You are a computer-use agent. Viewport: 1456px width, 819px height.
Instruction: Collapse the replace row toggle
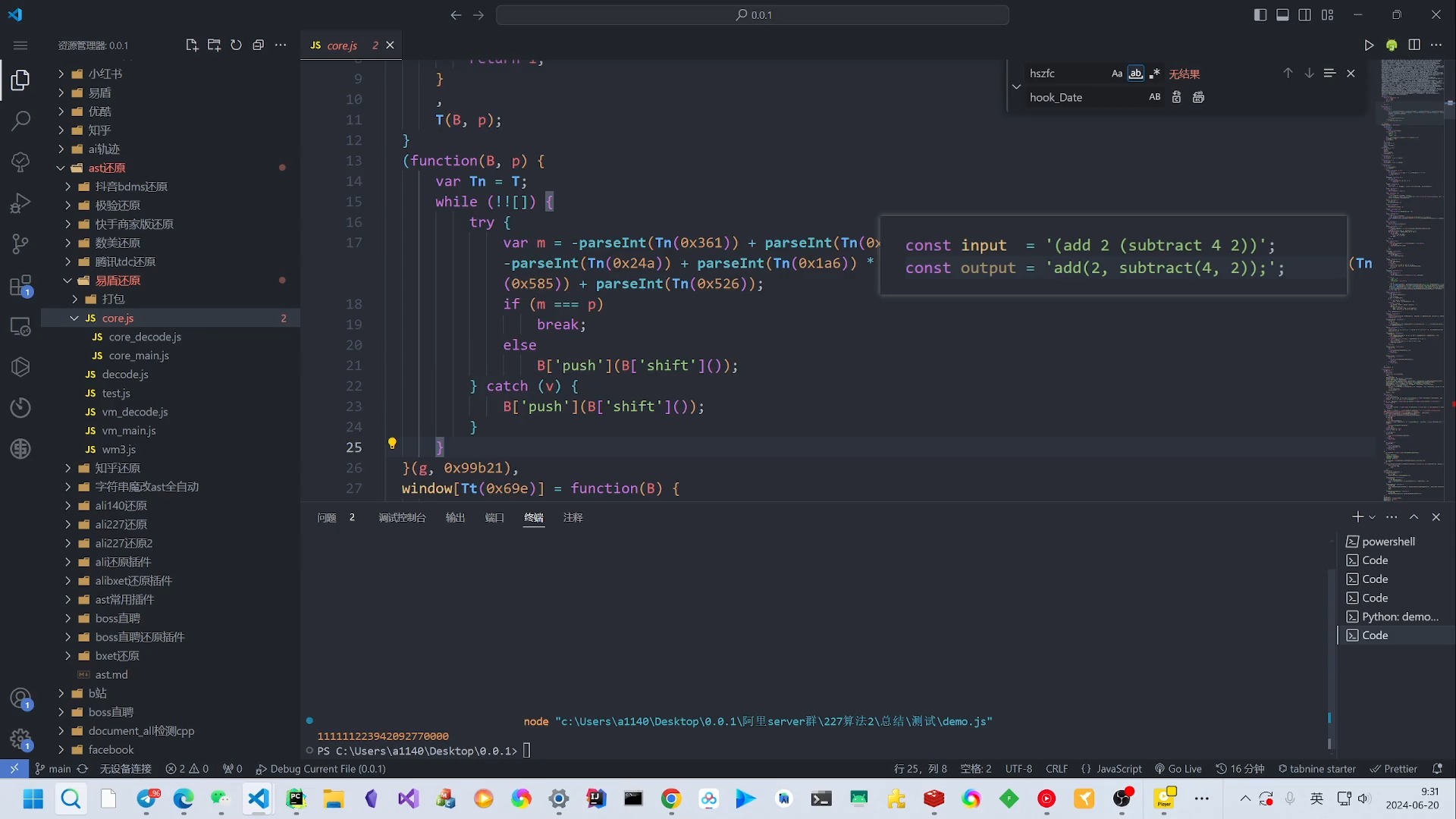tap(1016, 86)
